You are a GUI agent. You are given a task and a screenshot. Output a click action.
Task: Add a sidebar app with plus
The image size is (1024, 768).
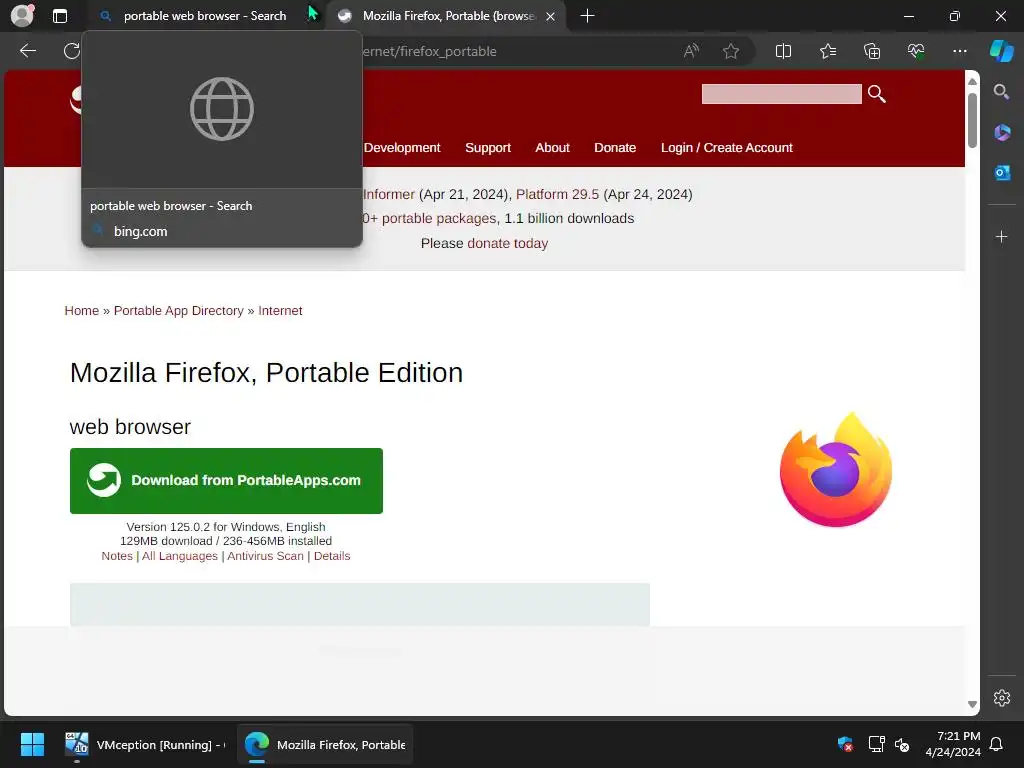click(1001, 236)
